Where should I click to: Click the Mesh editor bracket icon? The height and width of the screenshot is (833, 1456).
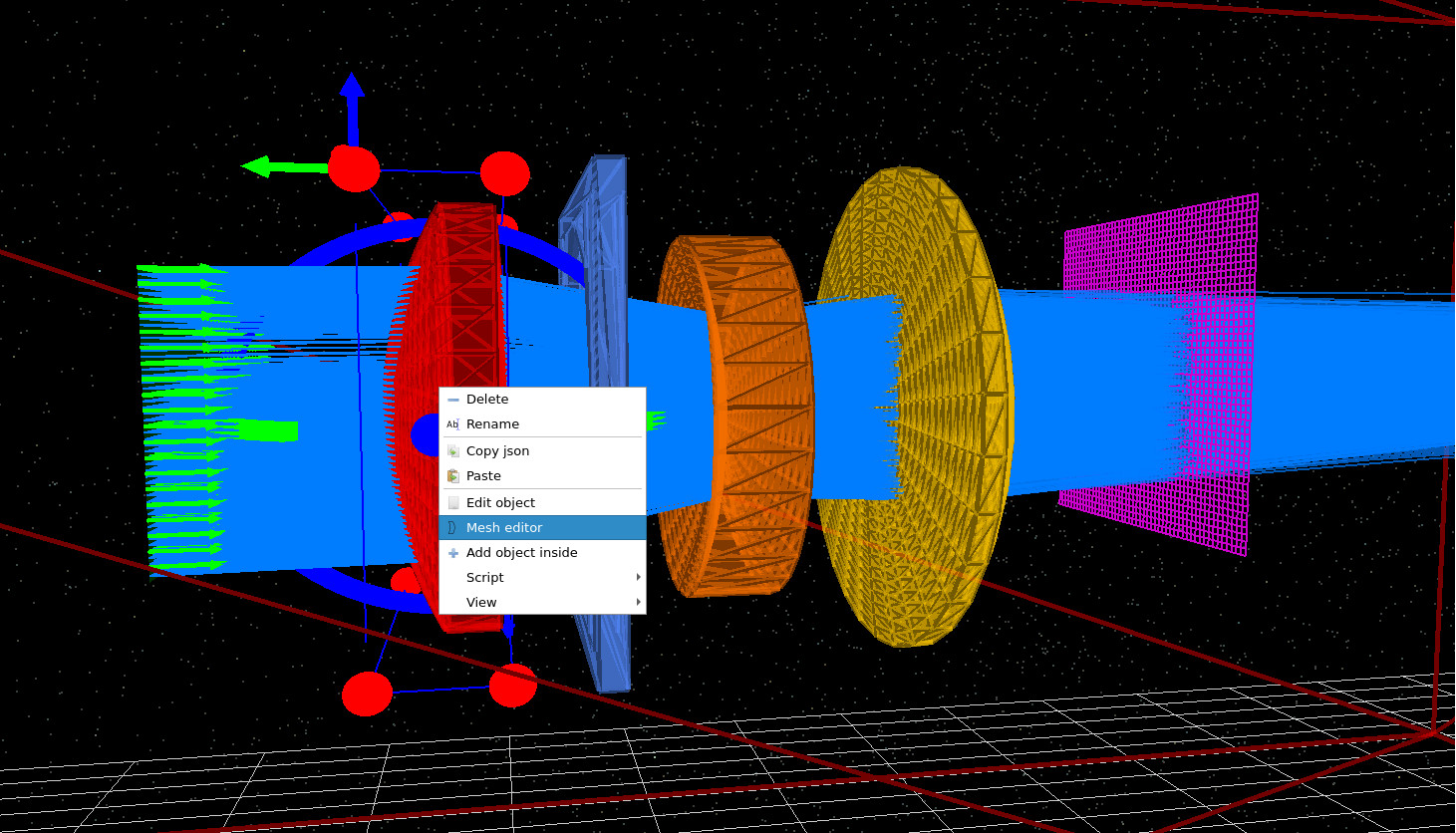[452, 527]
